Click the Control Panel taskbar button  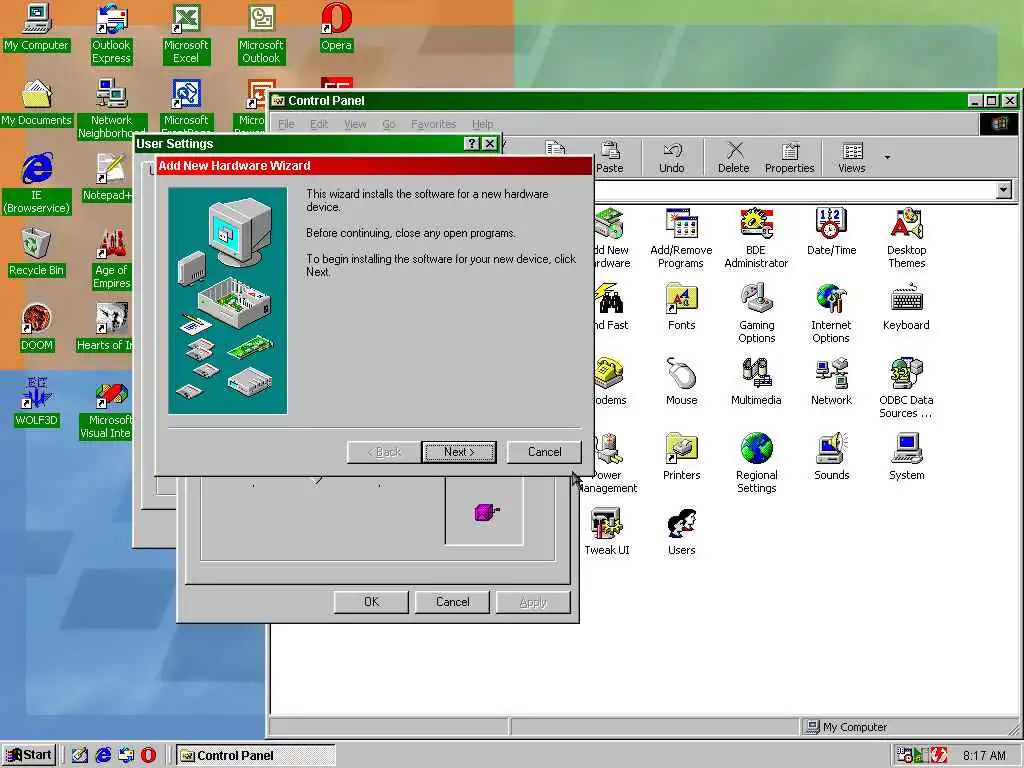[x=255, y=756]
